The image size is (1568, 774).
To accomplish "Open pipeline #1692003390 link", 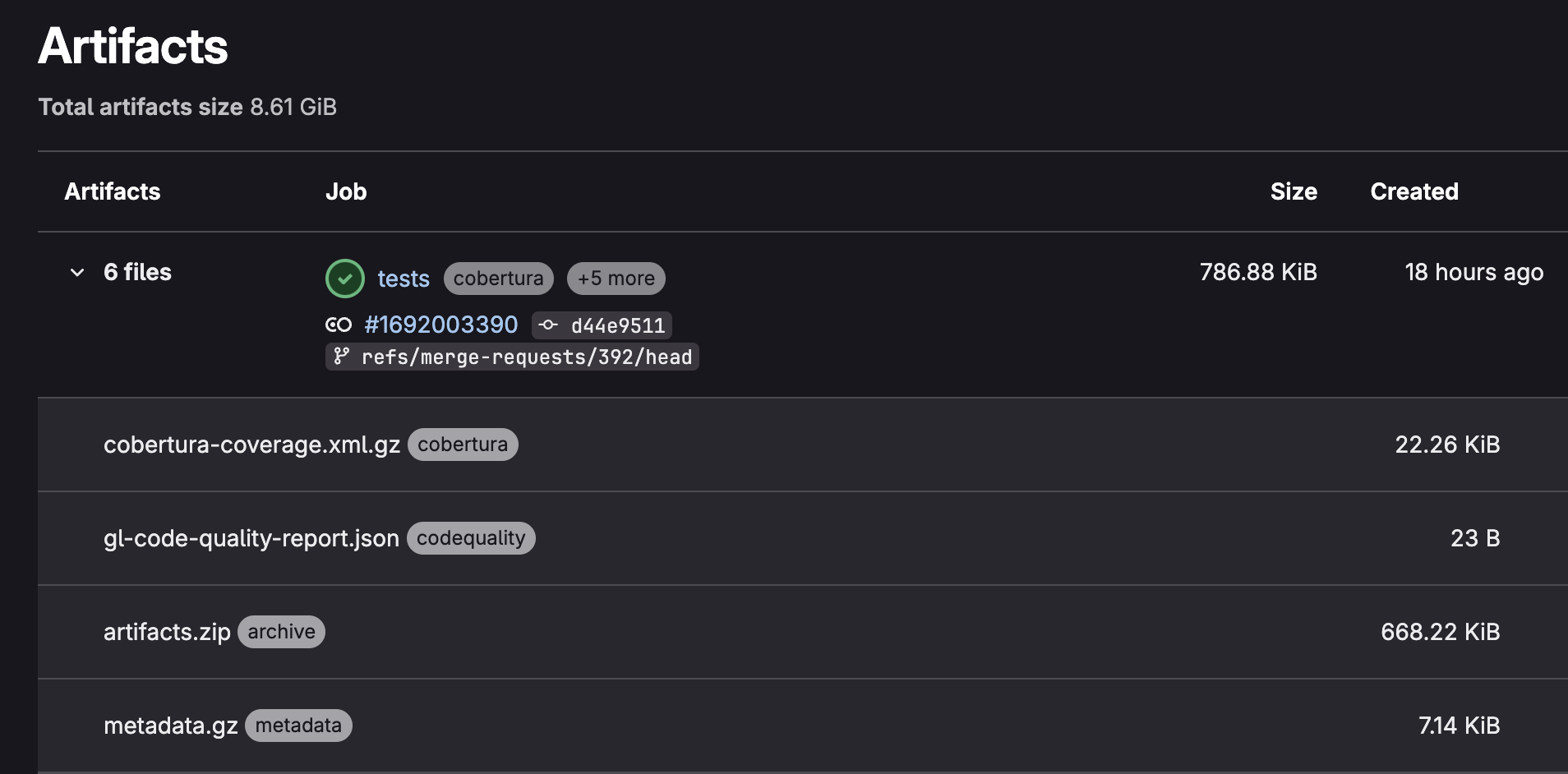I will [441, 325].
